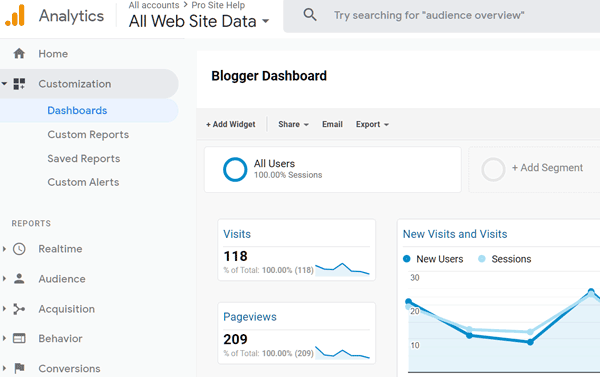This screenshot has height=377, width=600.
Task: Open New Visits and Visits widget title
Action: tap(455, 234)
